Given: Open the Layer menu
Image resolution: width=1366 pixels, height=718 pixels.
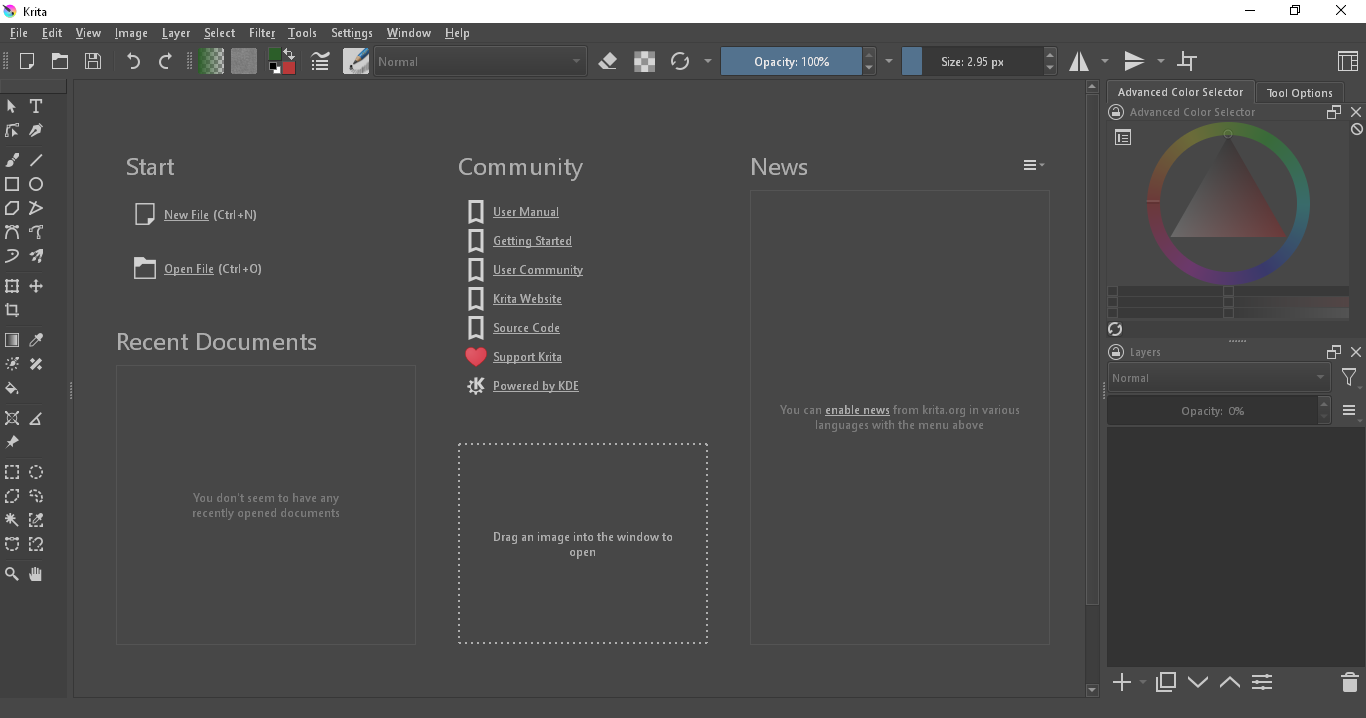Looking at the screenshot, I should (x=176, y=33).
